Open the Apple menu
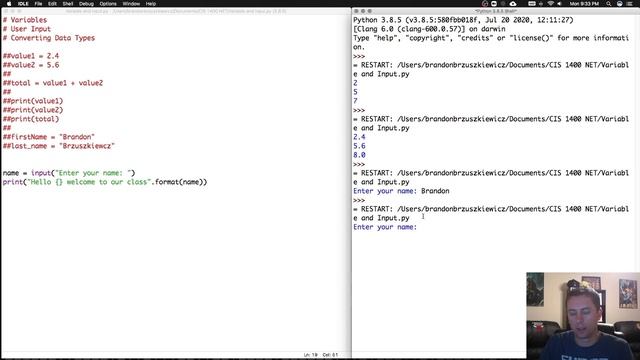640x360 pixels. point(9,4)
